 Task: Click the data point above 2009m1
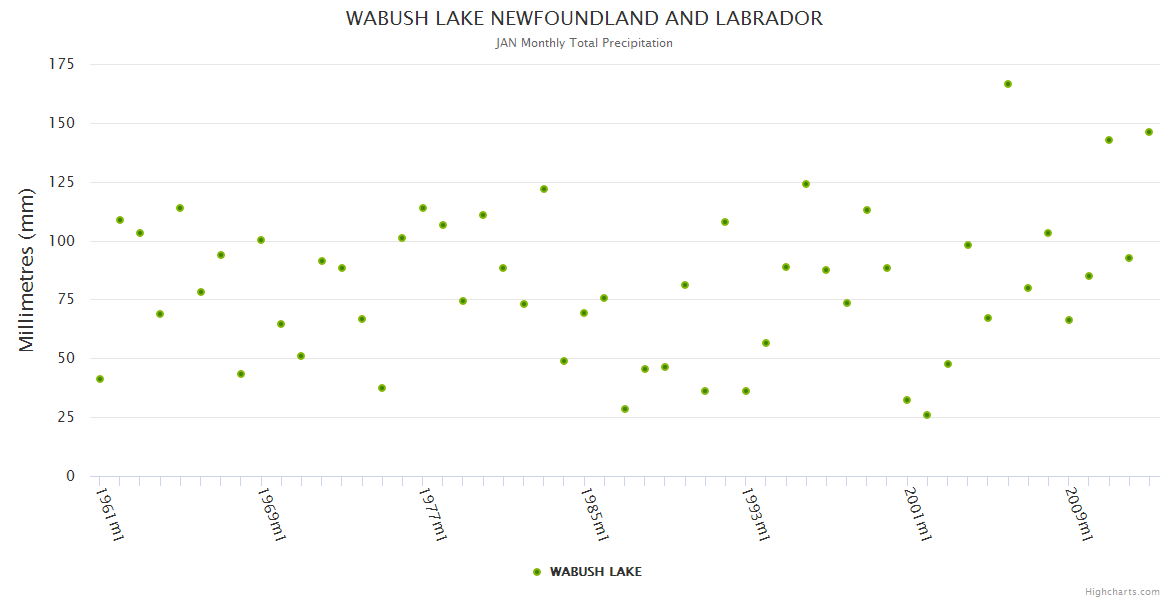(x=1069, y=320)
